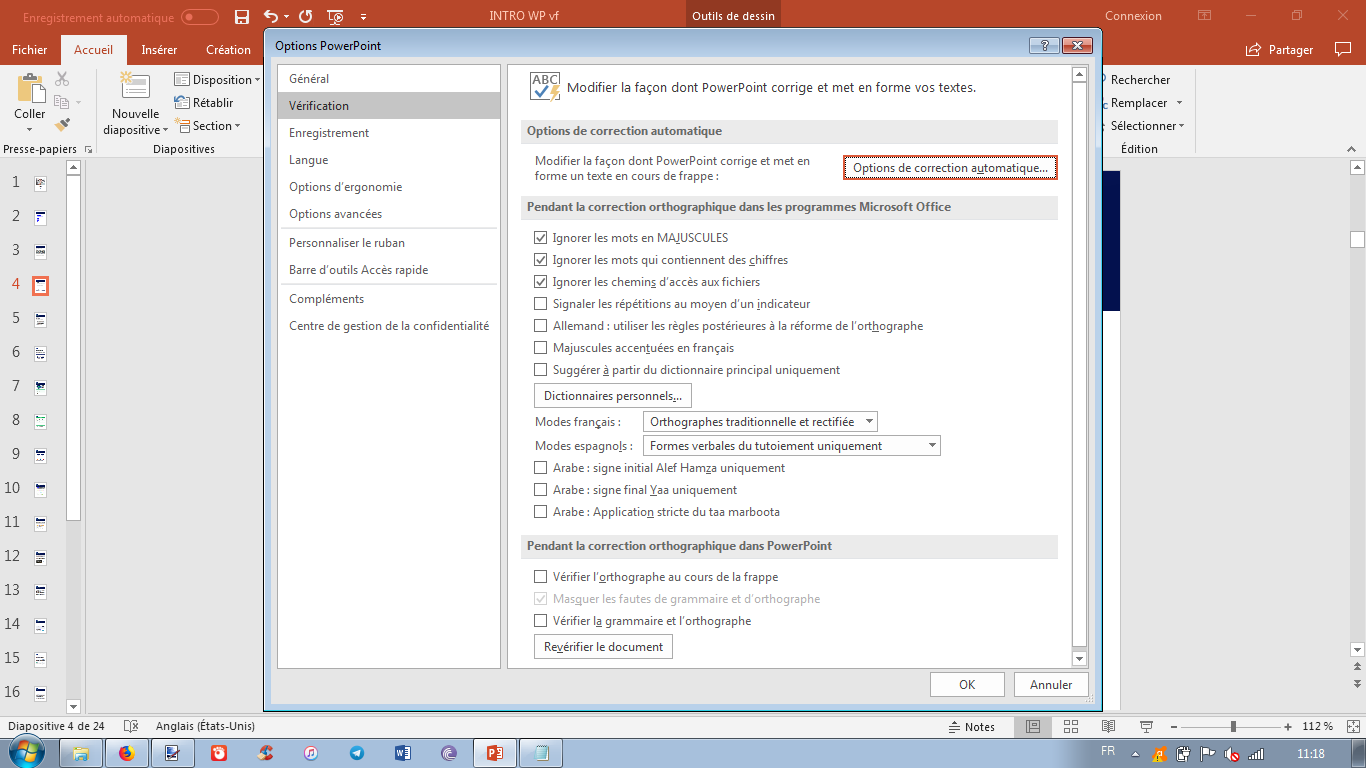Open the Customize Quick Access Toolbar dropdown

[363, 17]
